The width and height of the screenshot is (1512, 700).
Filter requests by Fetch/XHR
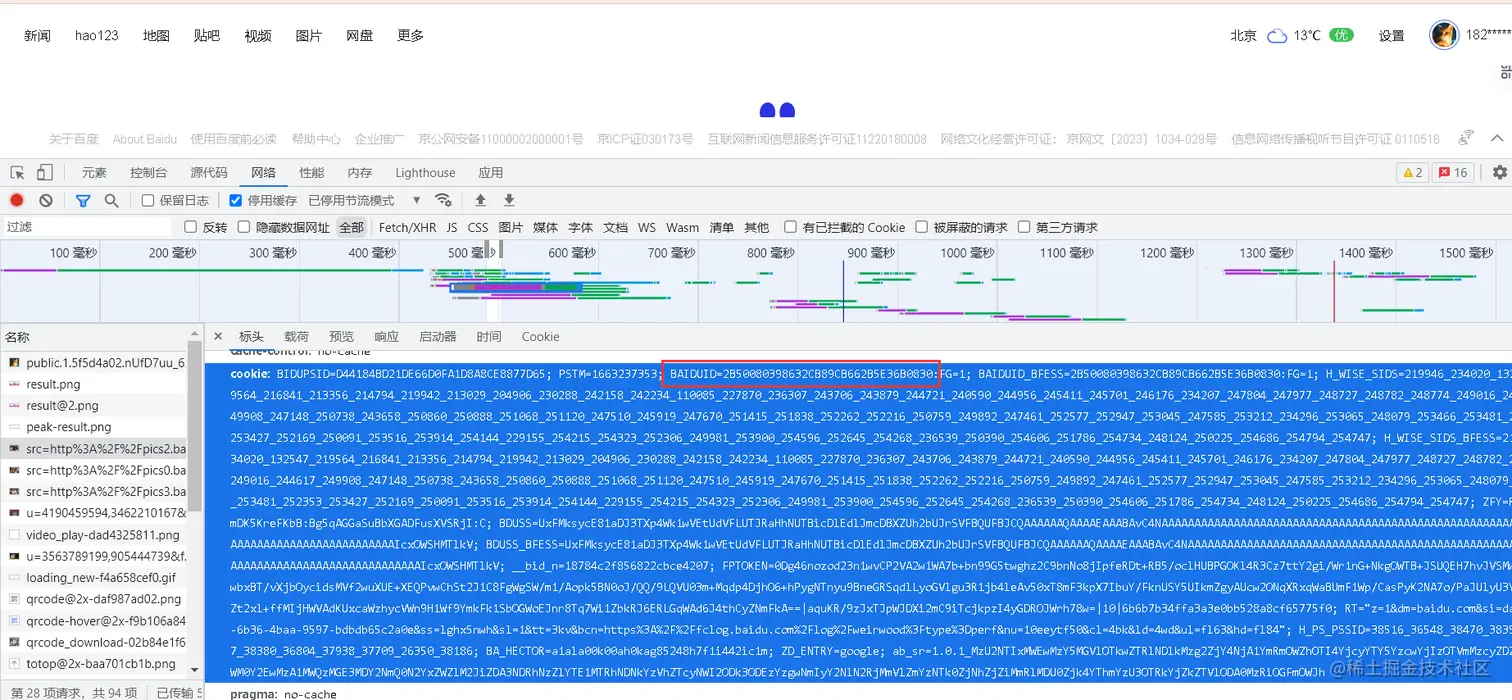point(408,227)
